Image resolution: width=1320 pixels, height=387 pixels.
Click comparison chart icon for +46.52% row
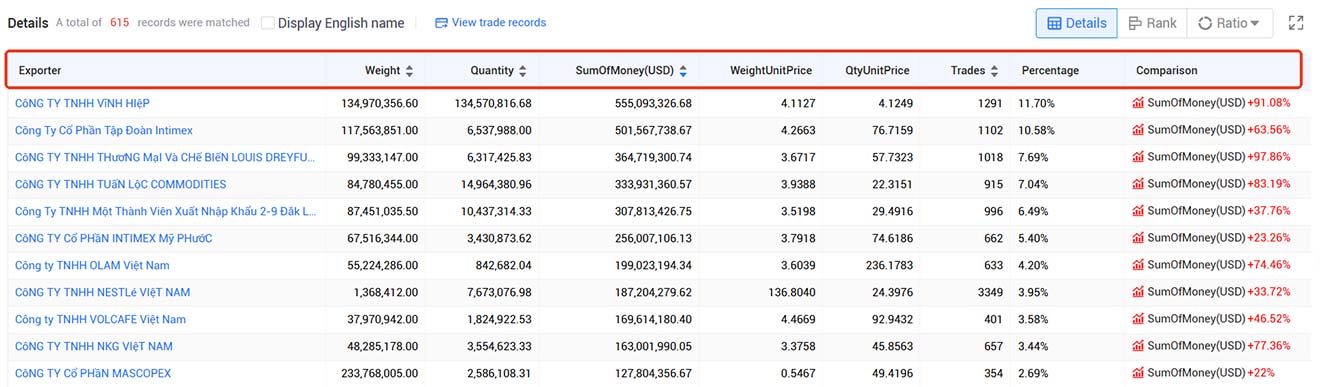[1138, 319]
